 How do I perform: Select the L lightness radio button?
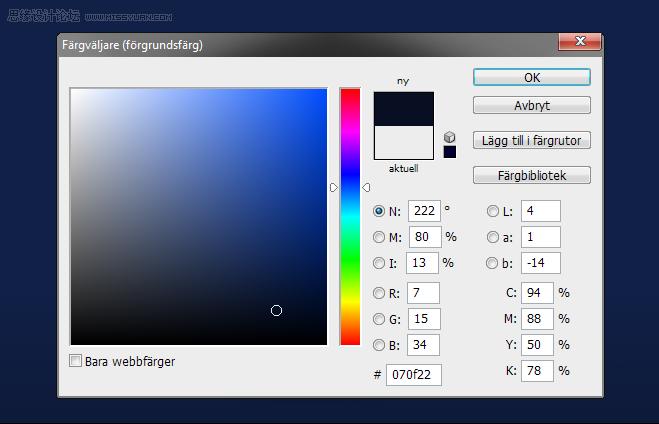pos(493,211)
